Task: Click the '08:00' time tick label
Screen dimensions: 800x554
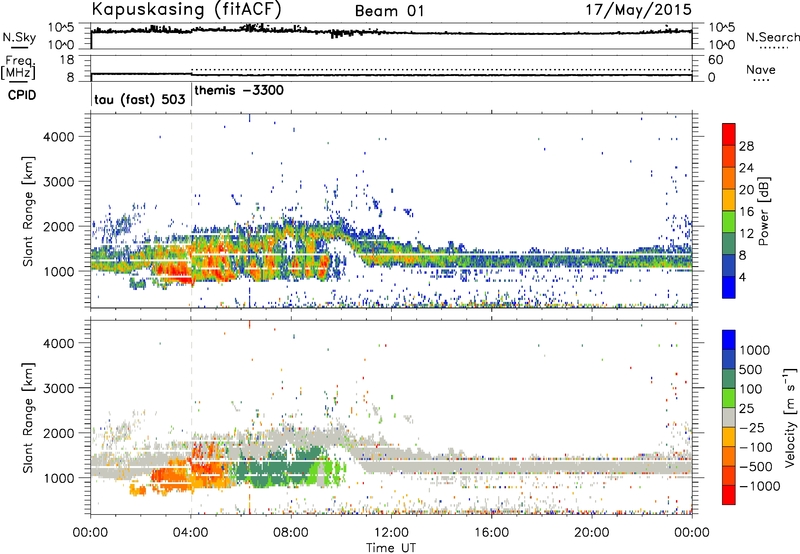Action: coord(291,533)
